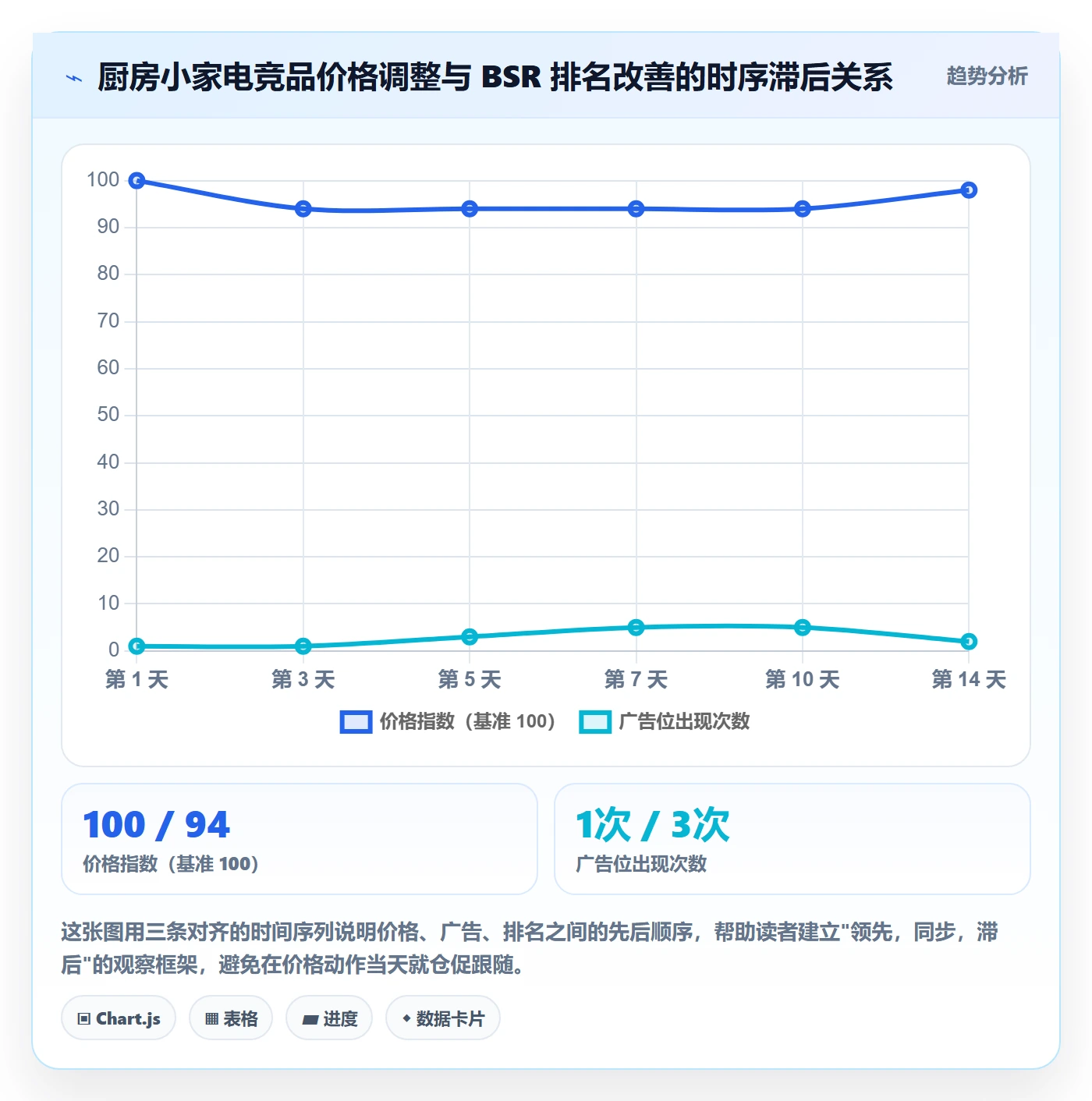
Task: Click the x-axis label 第 3 天
Action: point(303,679)
